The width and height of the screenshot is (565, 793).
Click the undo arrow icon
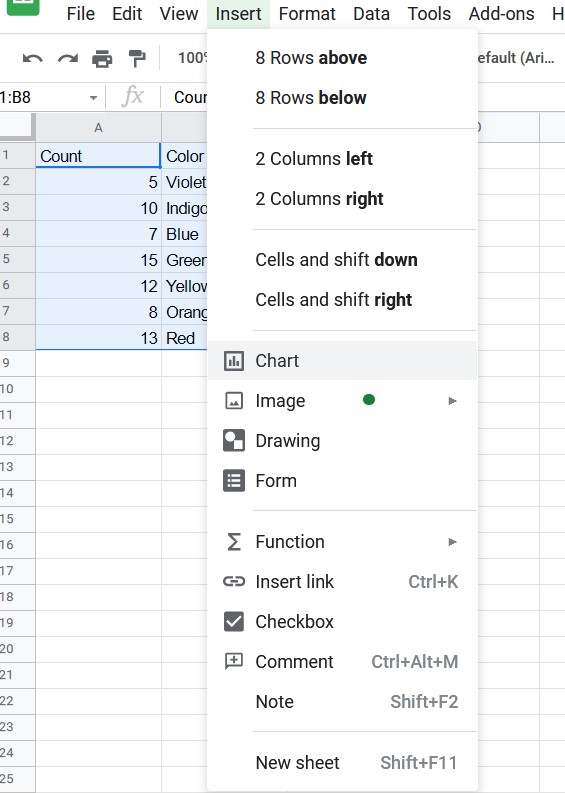click(33, 59)
